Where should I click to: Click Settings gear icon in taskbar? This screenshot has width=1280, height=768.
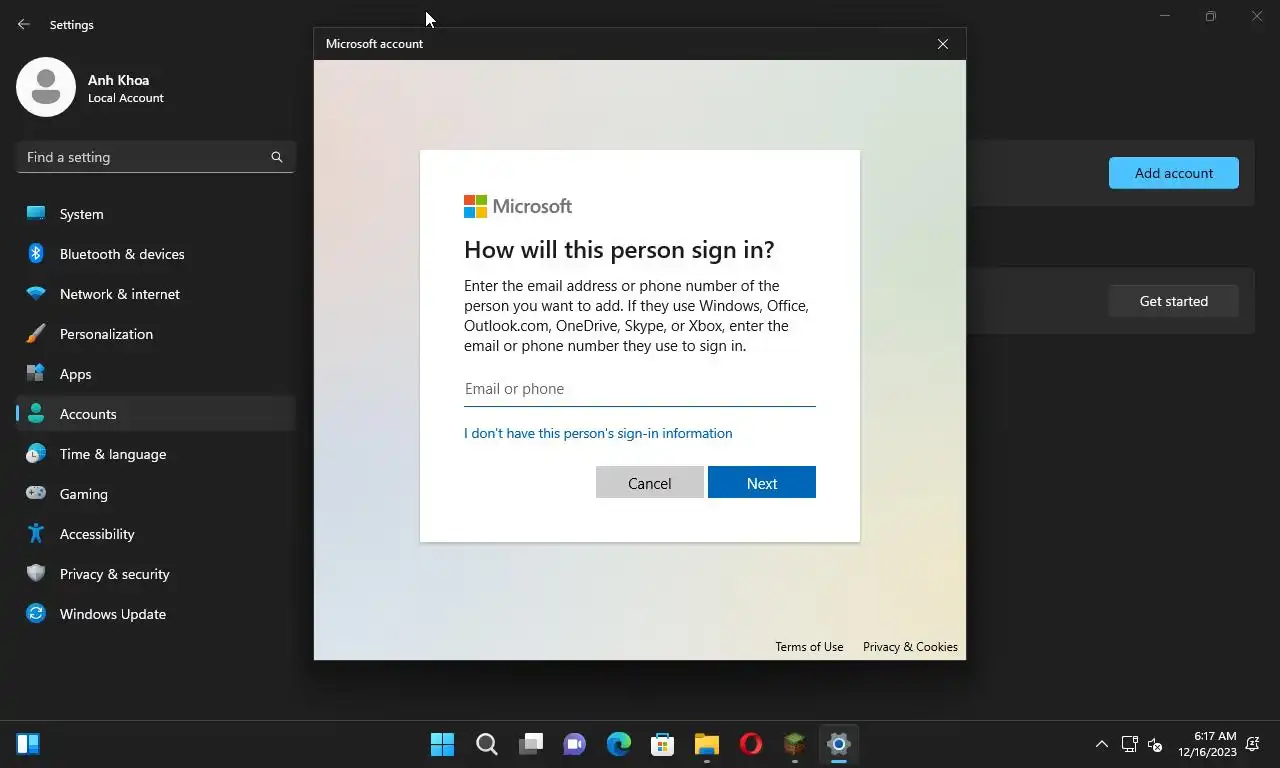click(x=839, y=744)
